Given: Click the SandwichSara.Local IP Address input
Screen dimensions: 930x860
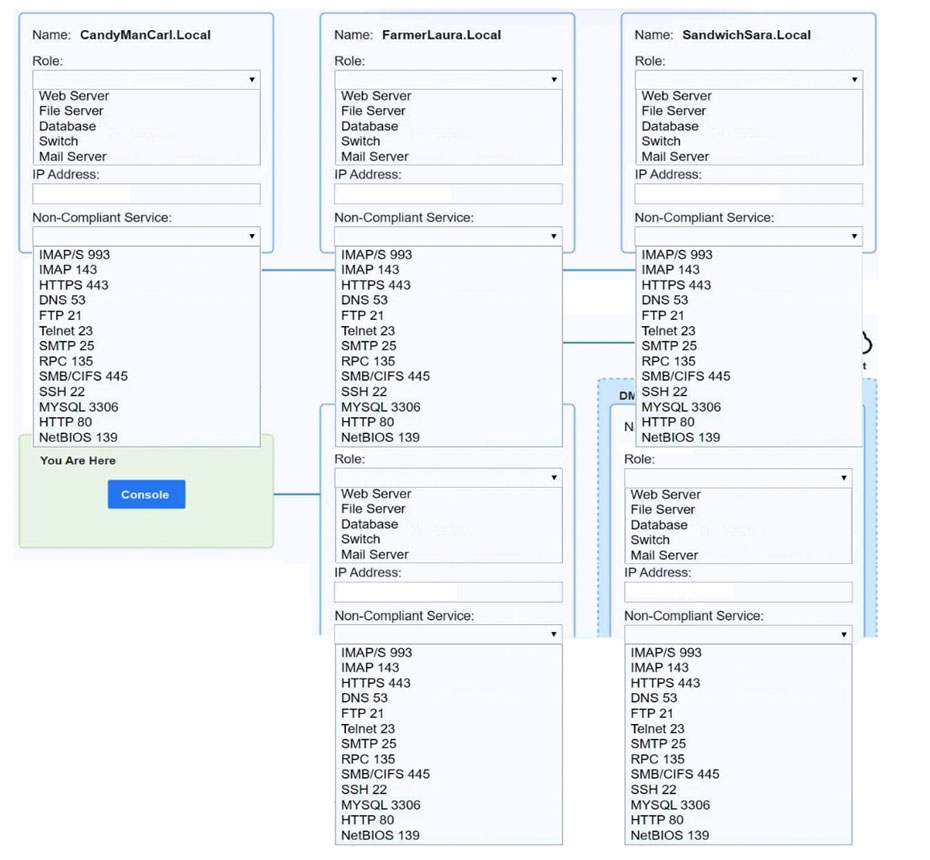Looking at the screenshot, I should (x=748, y=194).
